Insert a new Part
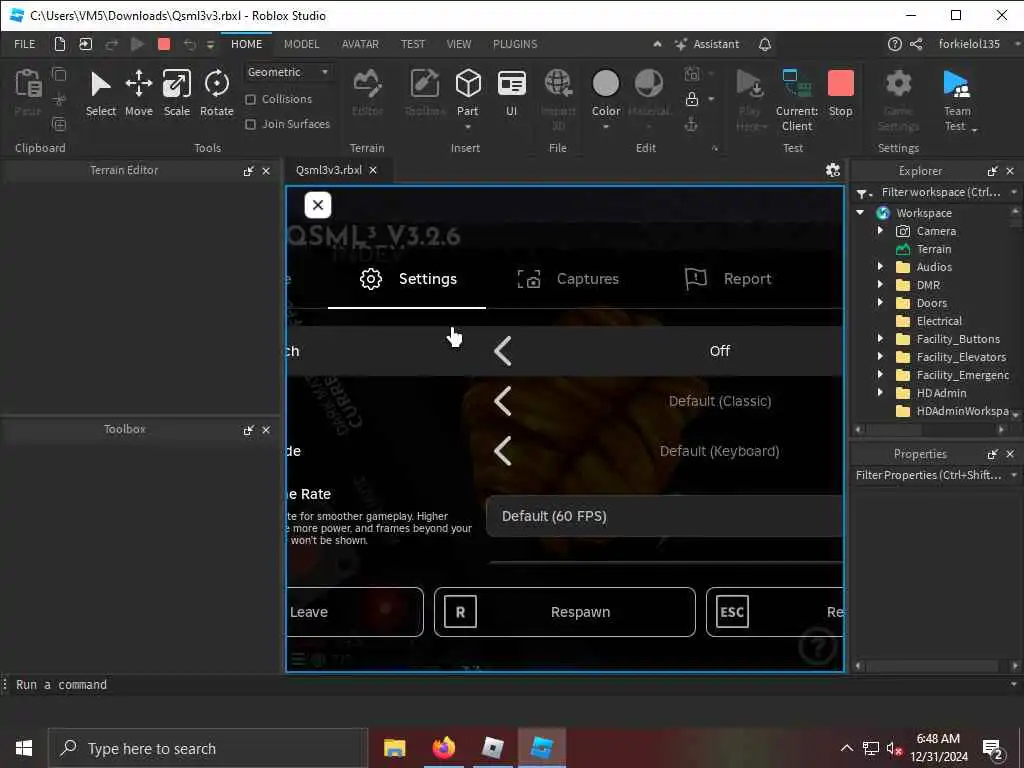1024x768 pixels. (x=468, y=94)
